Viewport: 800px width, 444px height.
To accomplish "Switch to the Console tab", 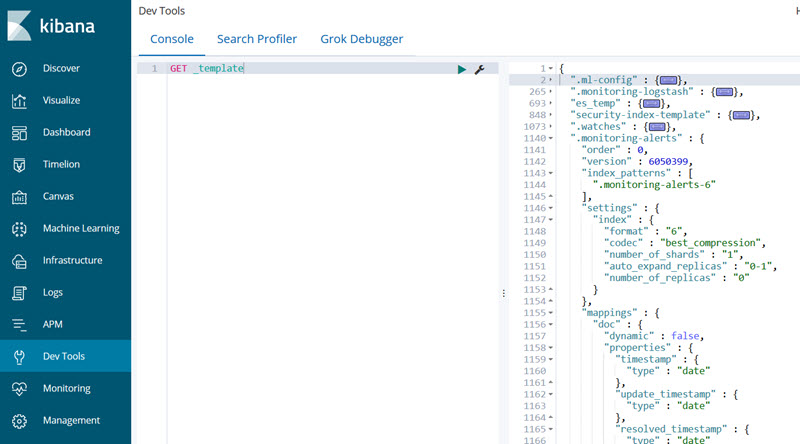I will (172, 39).
